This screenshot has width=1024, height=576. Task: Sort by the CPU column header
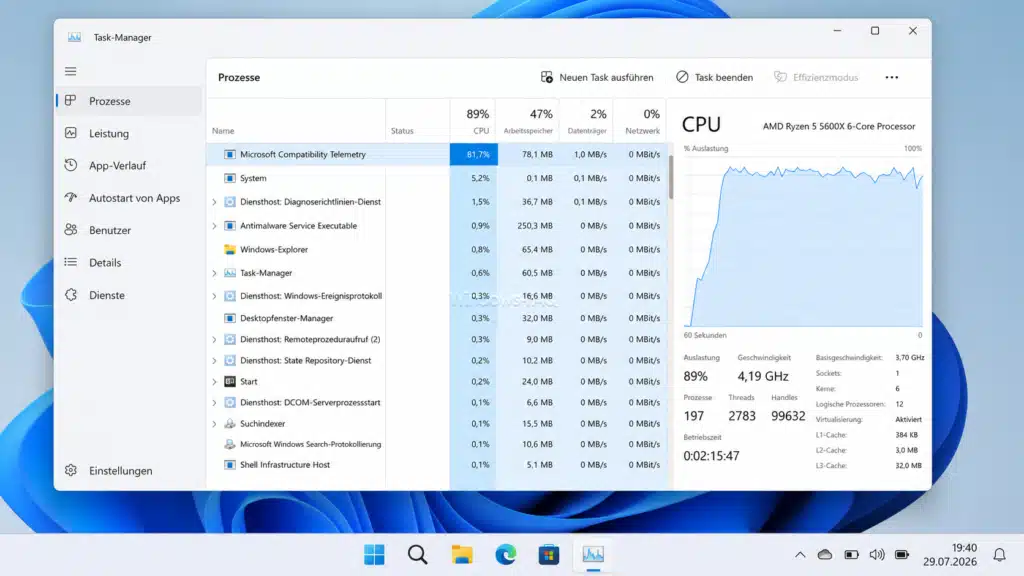[473, 121]
